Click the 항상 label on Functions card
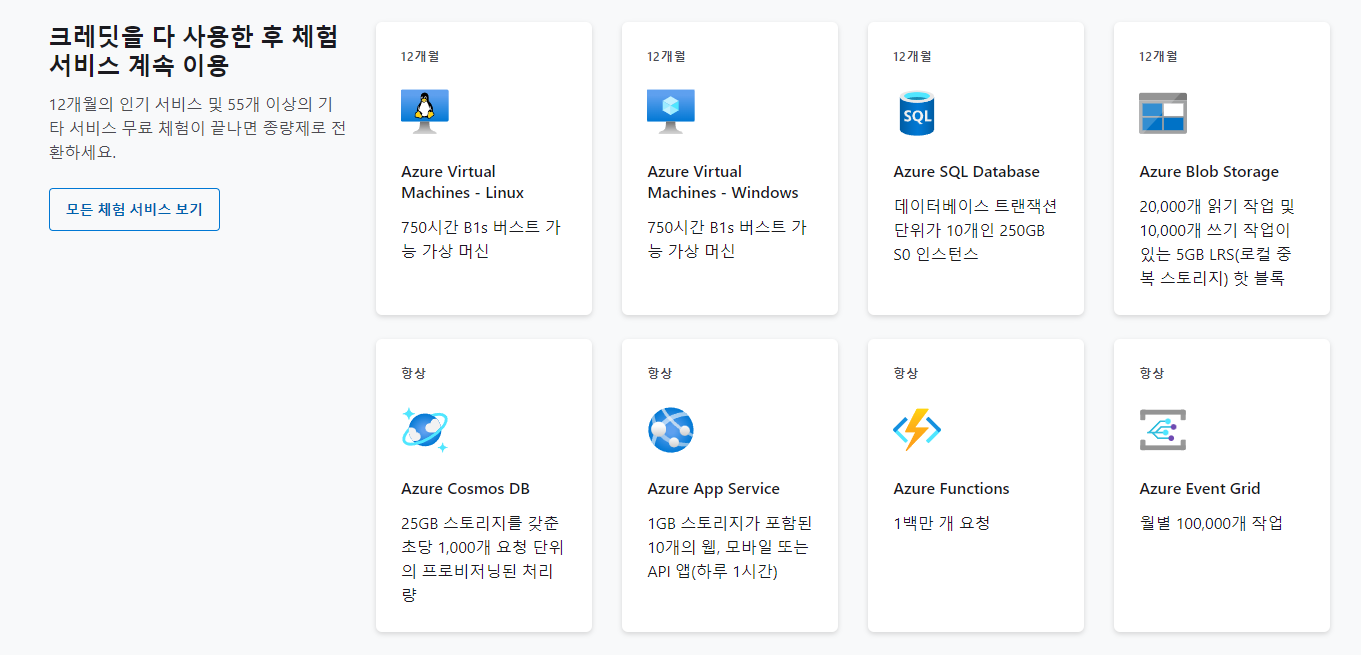This screenshot has width=1361, height=655. [905, 373]
